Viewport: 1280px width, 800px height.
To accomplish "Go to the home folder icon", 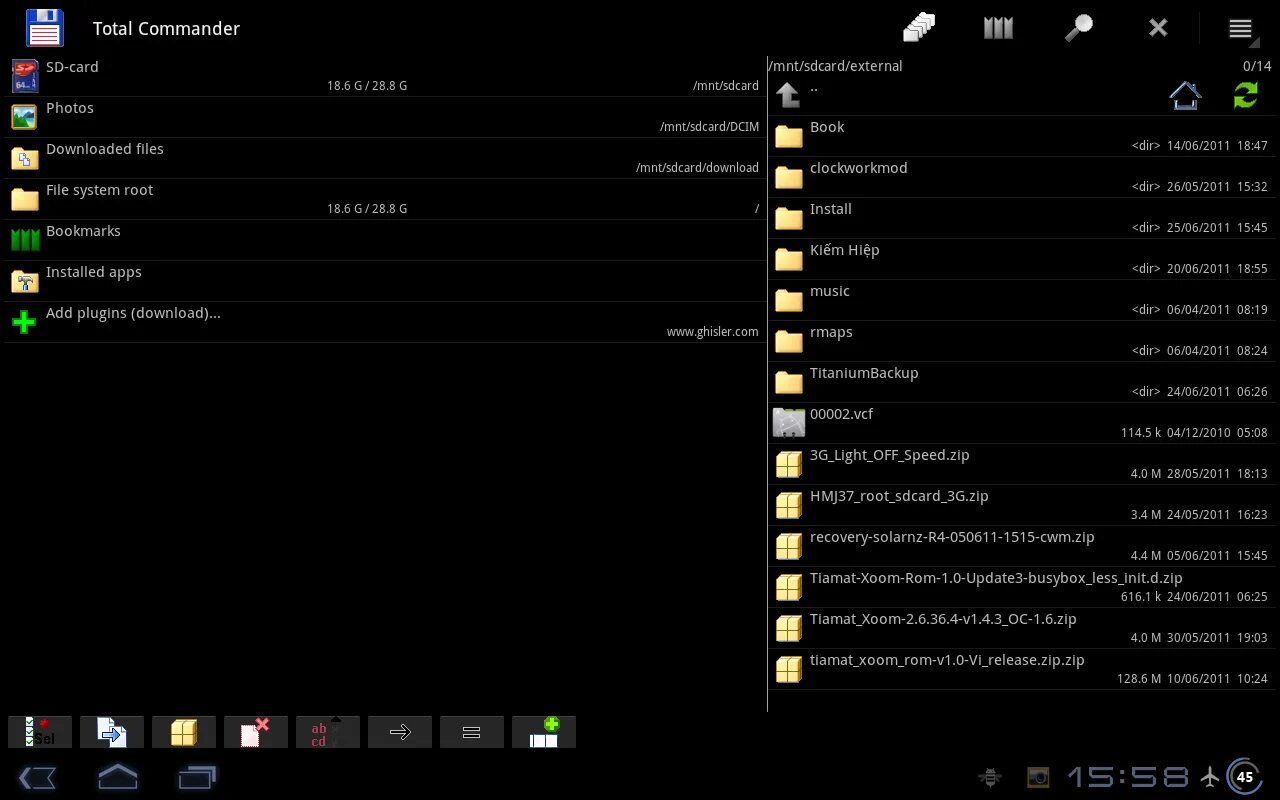I will click(x=1185, y=95).
